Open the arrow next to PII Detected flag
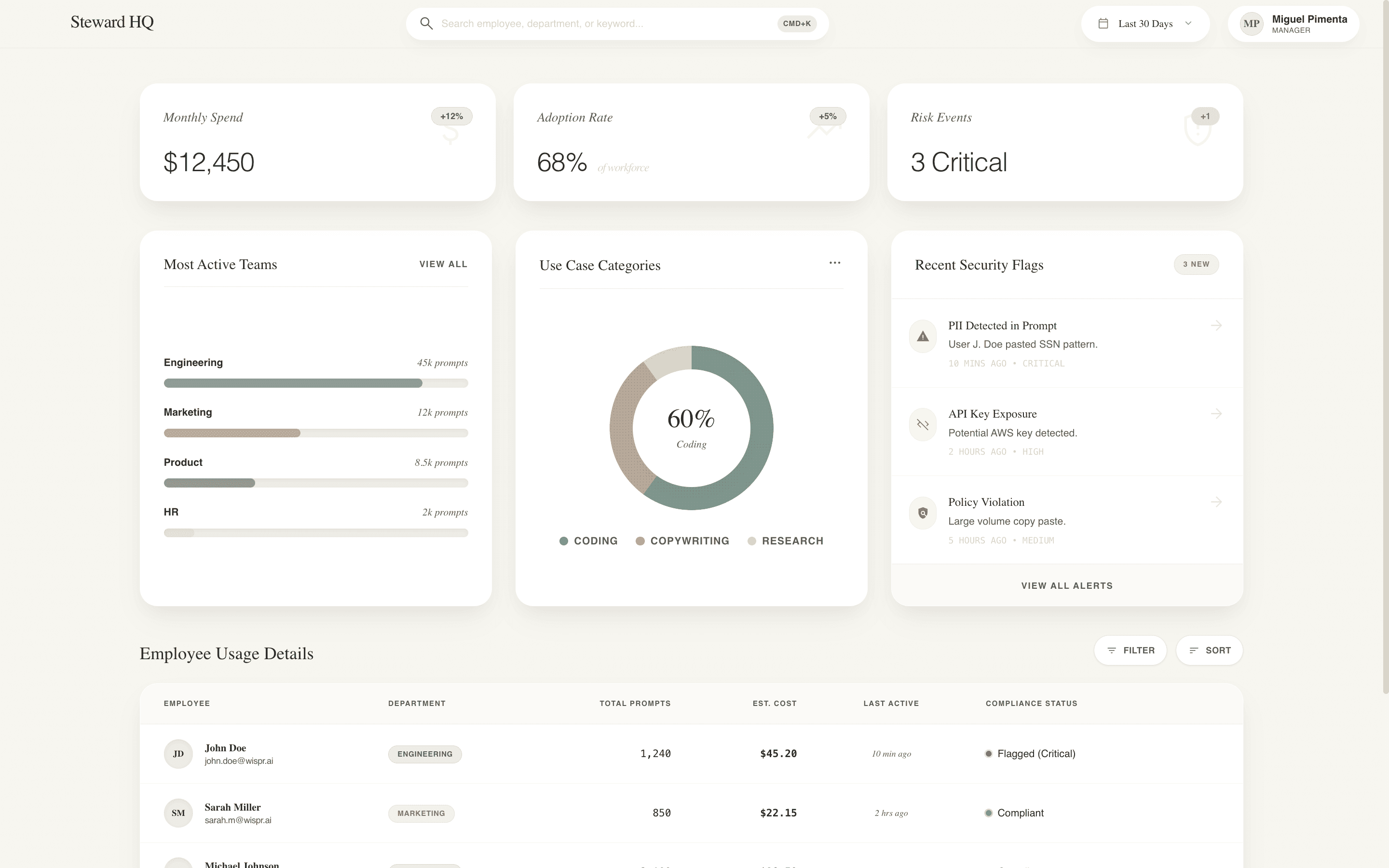This screenshot has width=1389, height=868. click(x=1217, y=325)
